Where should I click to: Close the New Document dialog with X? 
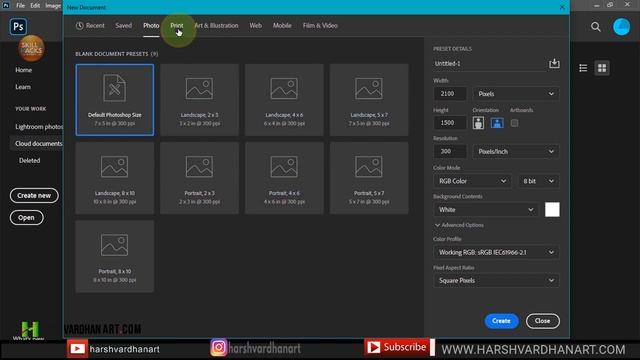[562, 7]
